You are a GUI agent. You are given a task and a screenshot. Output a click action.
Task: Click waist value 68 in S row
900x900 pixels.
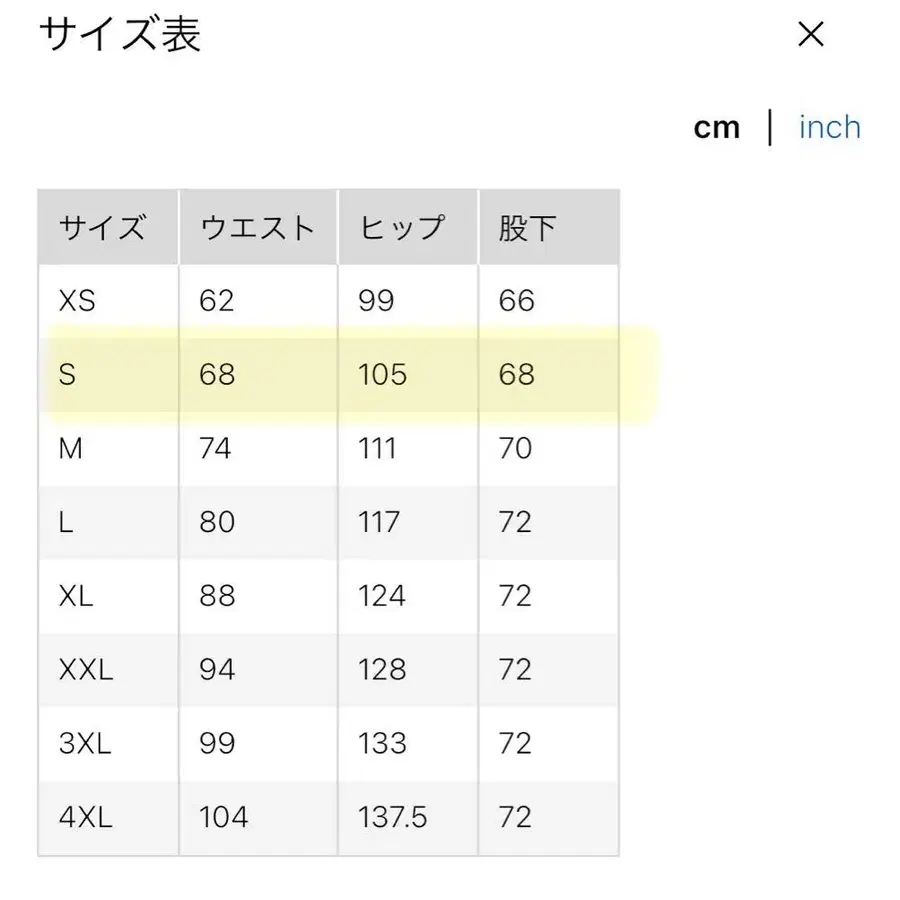[216, 374]
